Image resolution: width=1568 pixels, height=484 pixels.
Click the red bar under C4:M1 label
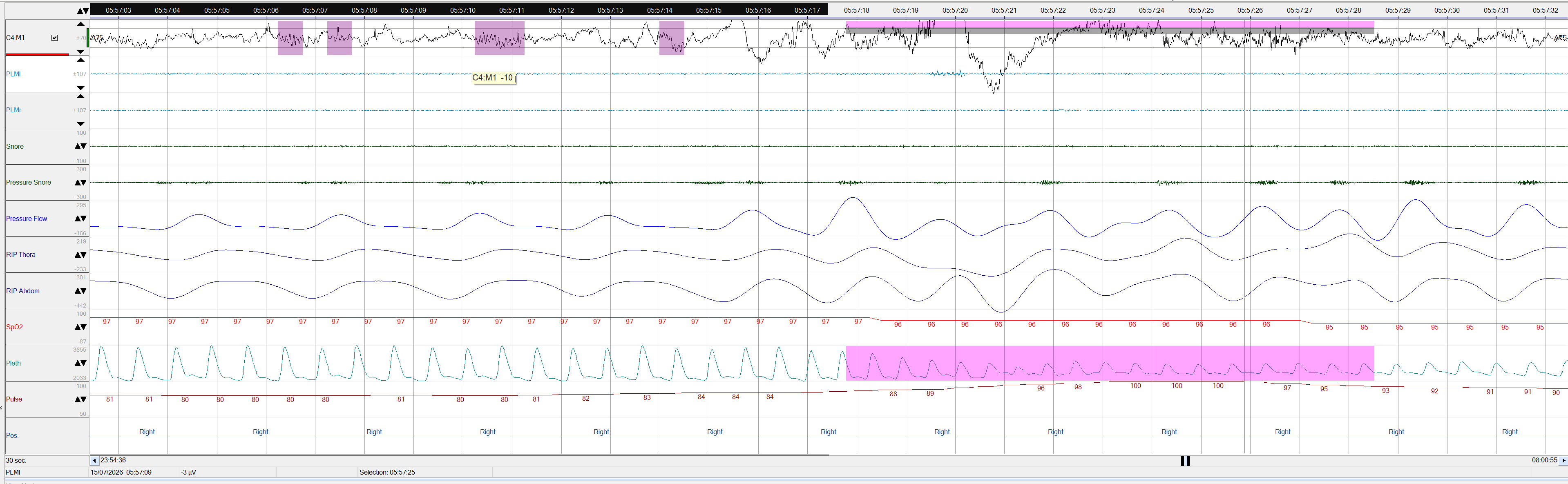pyautogui.click(x=37, y=55)
